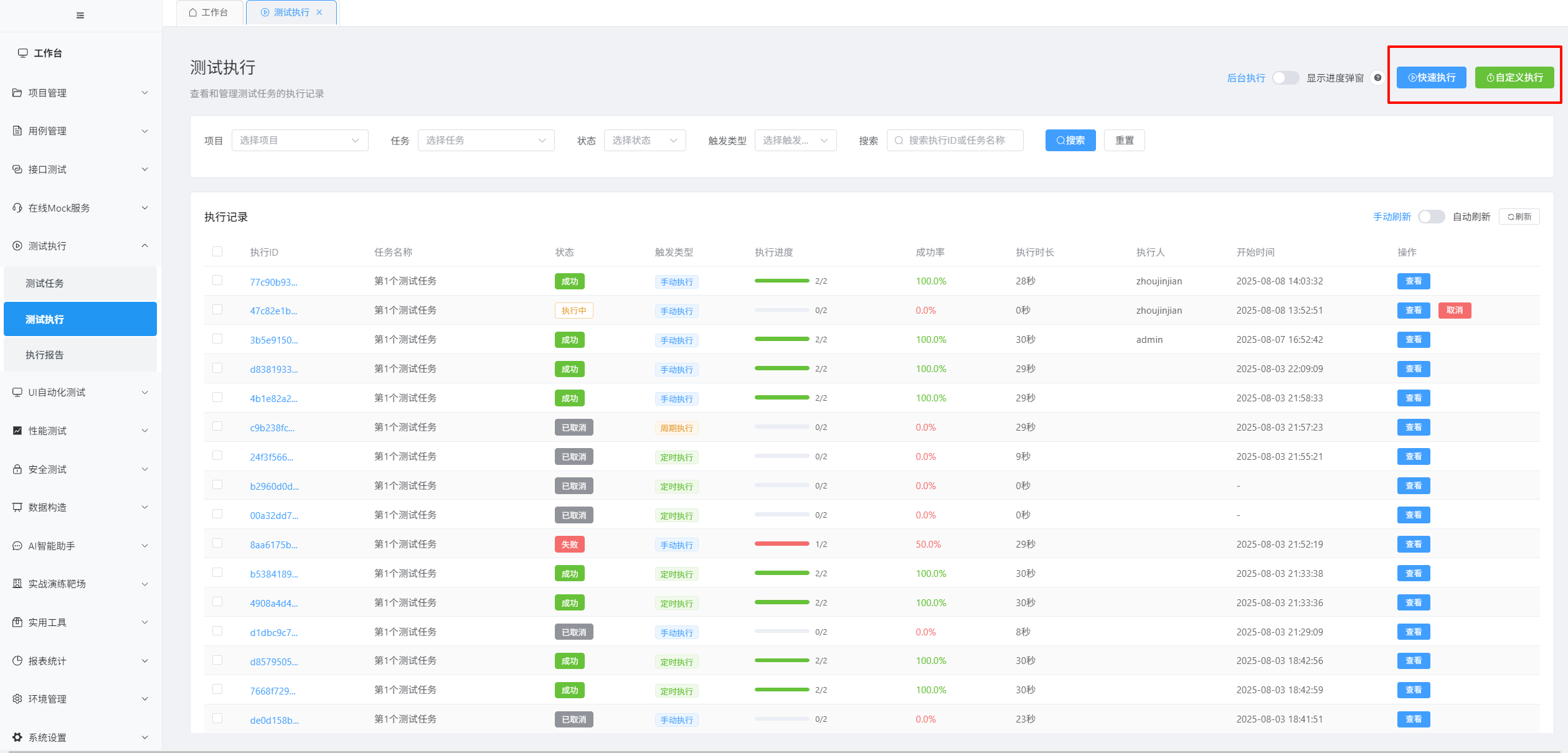Open the 测试任务 submenu item
This screenshot has height=753, width=1568.
[x=80, y=283]
